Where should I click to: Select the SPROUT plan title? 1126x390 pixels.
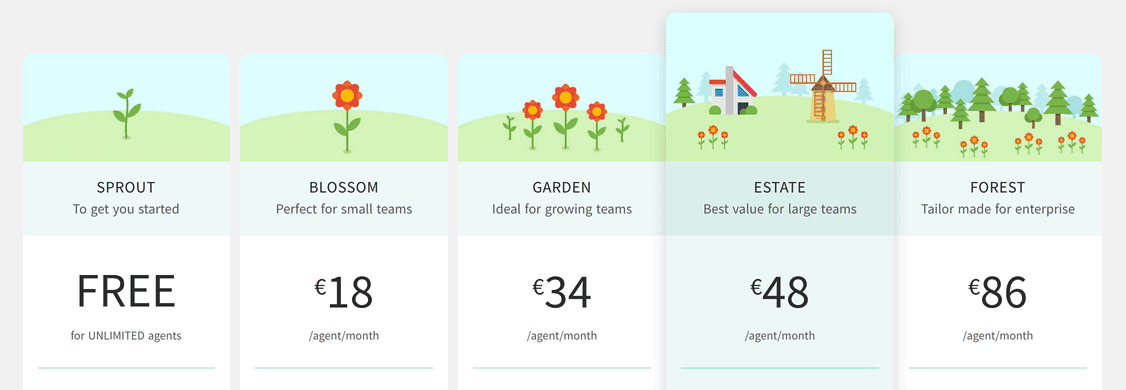pos(126,188)
